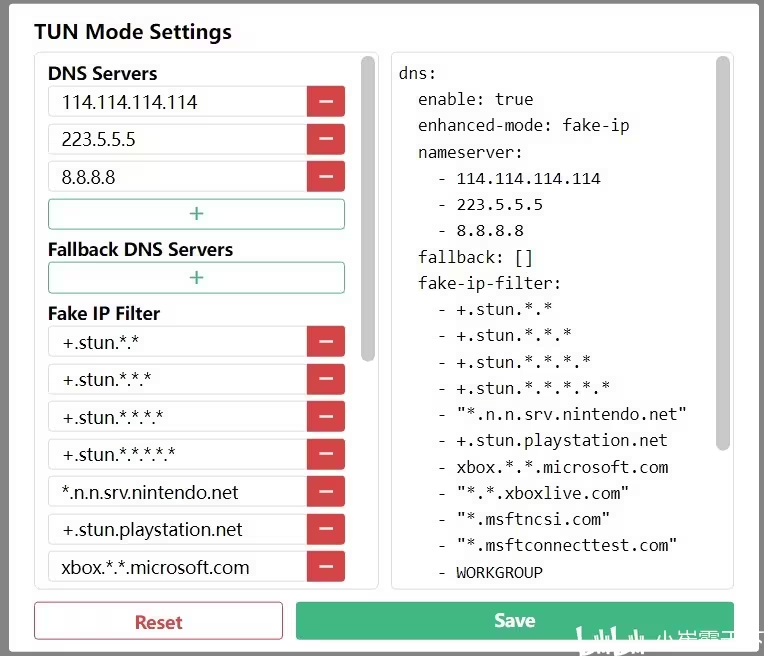Save the TUN mode settings

[x=514, y=620]
